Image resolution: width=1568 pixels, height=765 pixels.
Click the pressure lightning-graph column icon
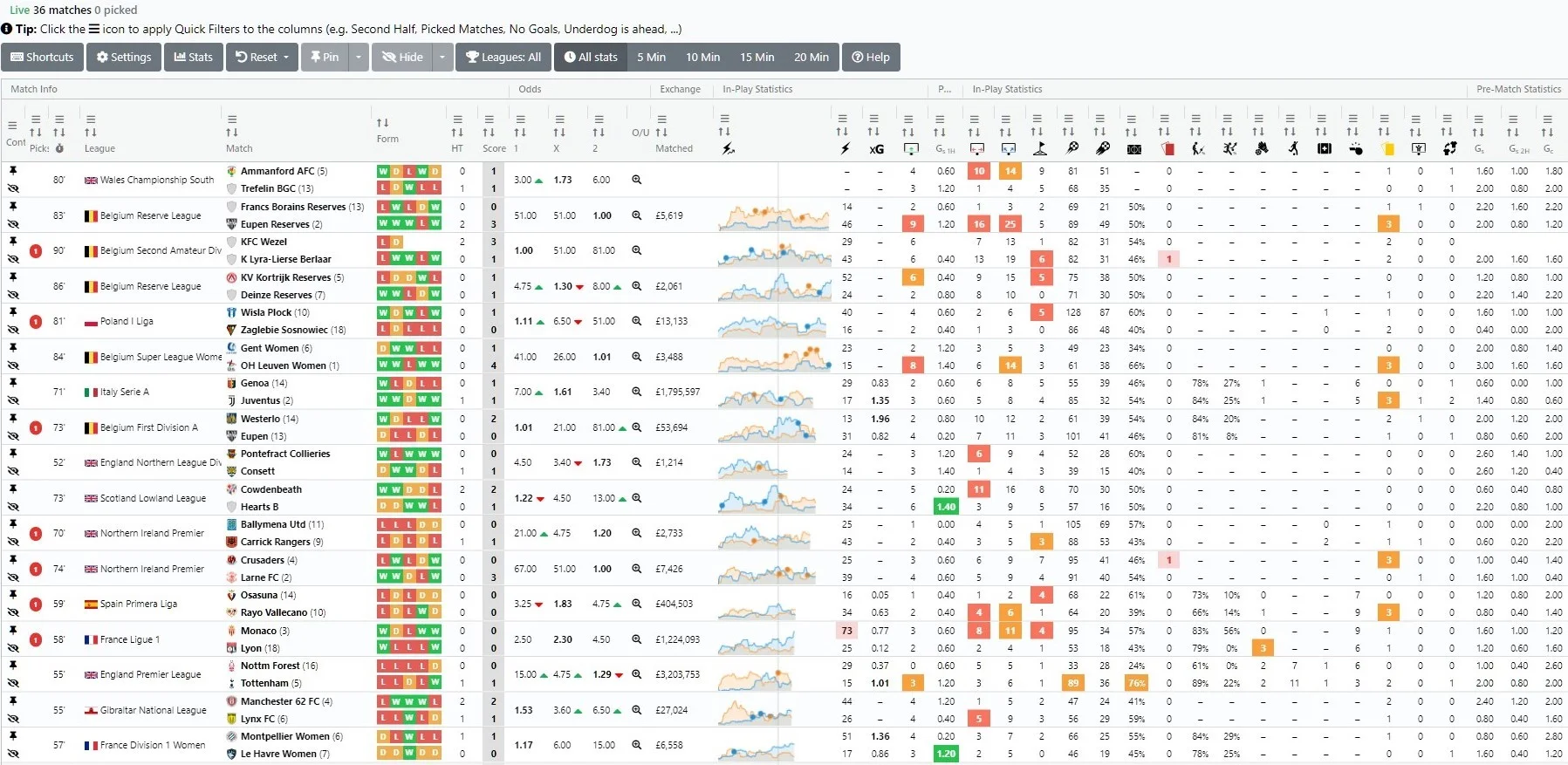click(x=729, y=148)
